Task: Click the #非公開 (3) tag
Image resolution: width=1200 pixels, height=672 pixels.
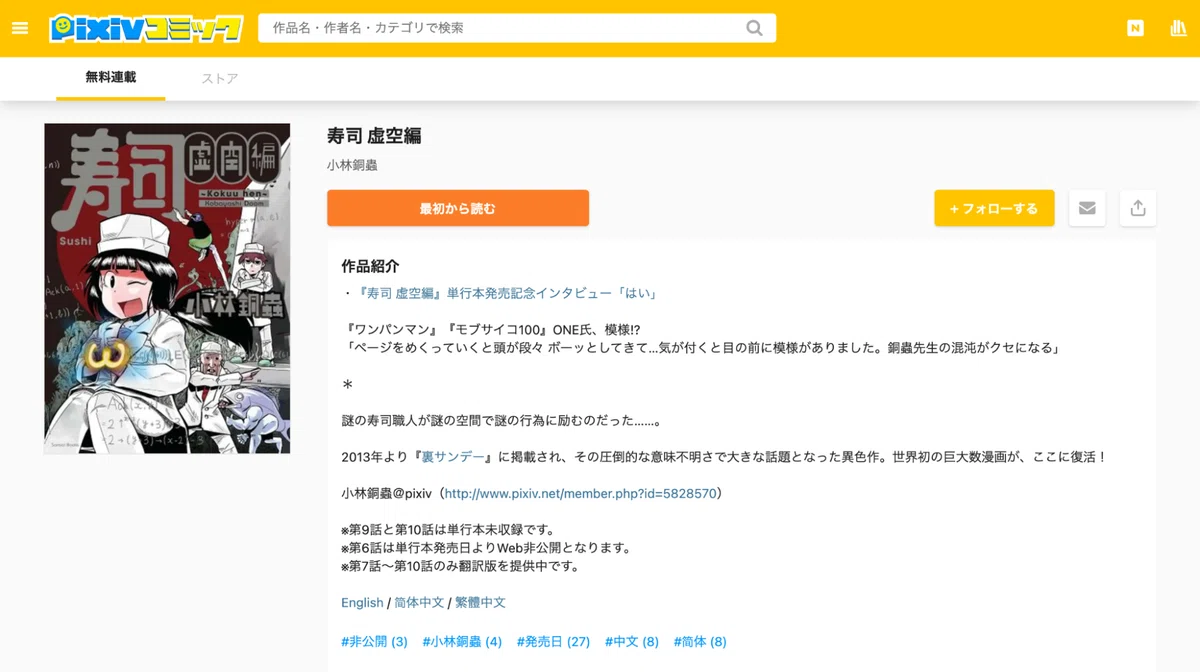Action: [374, 641]
